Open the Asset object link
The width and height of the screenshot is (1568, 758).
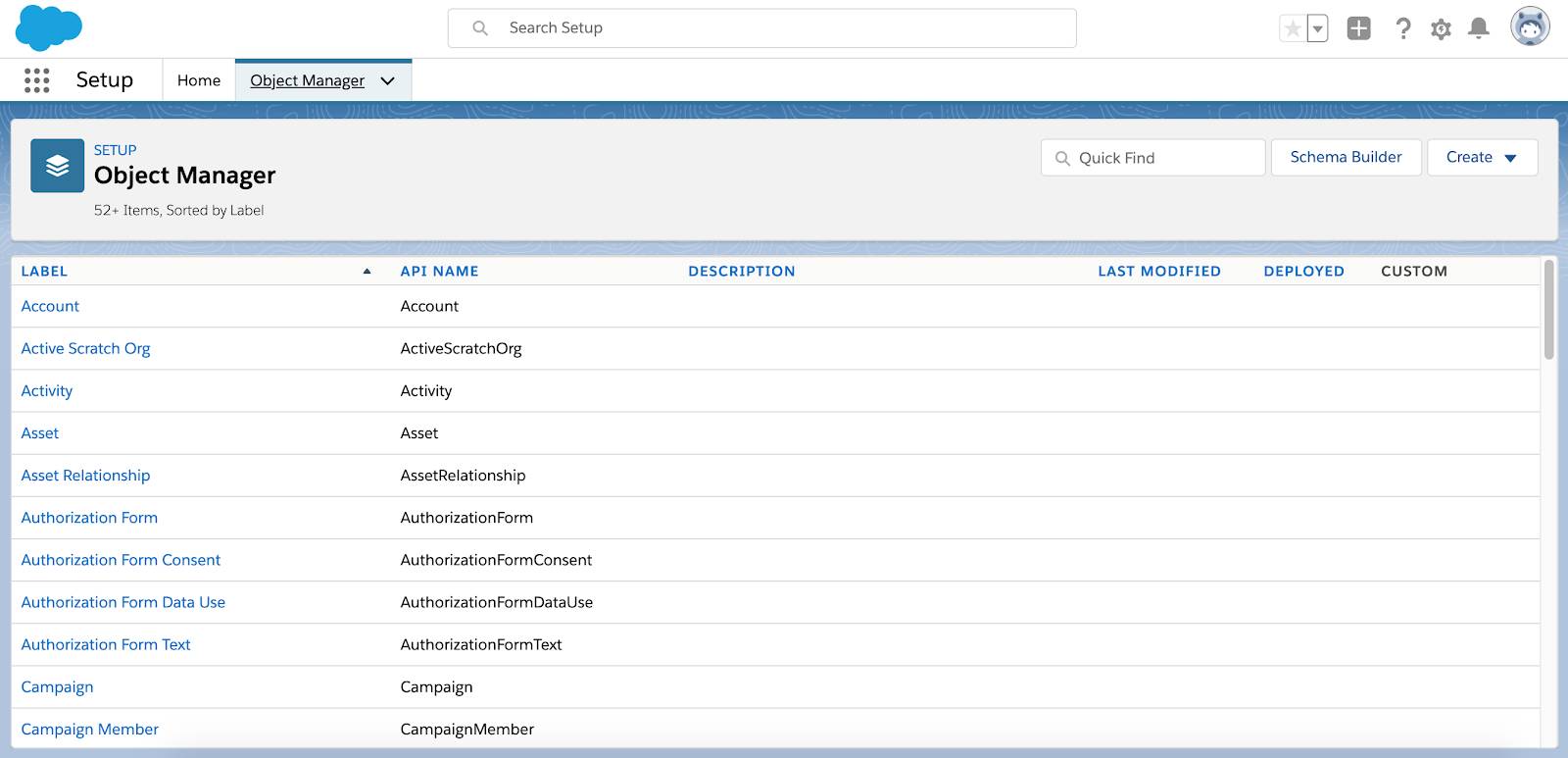(x=40, y=432)
